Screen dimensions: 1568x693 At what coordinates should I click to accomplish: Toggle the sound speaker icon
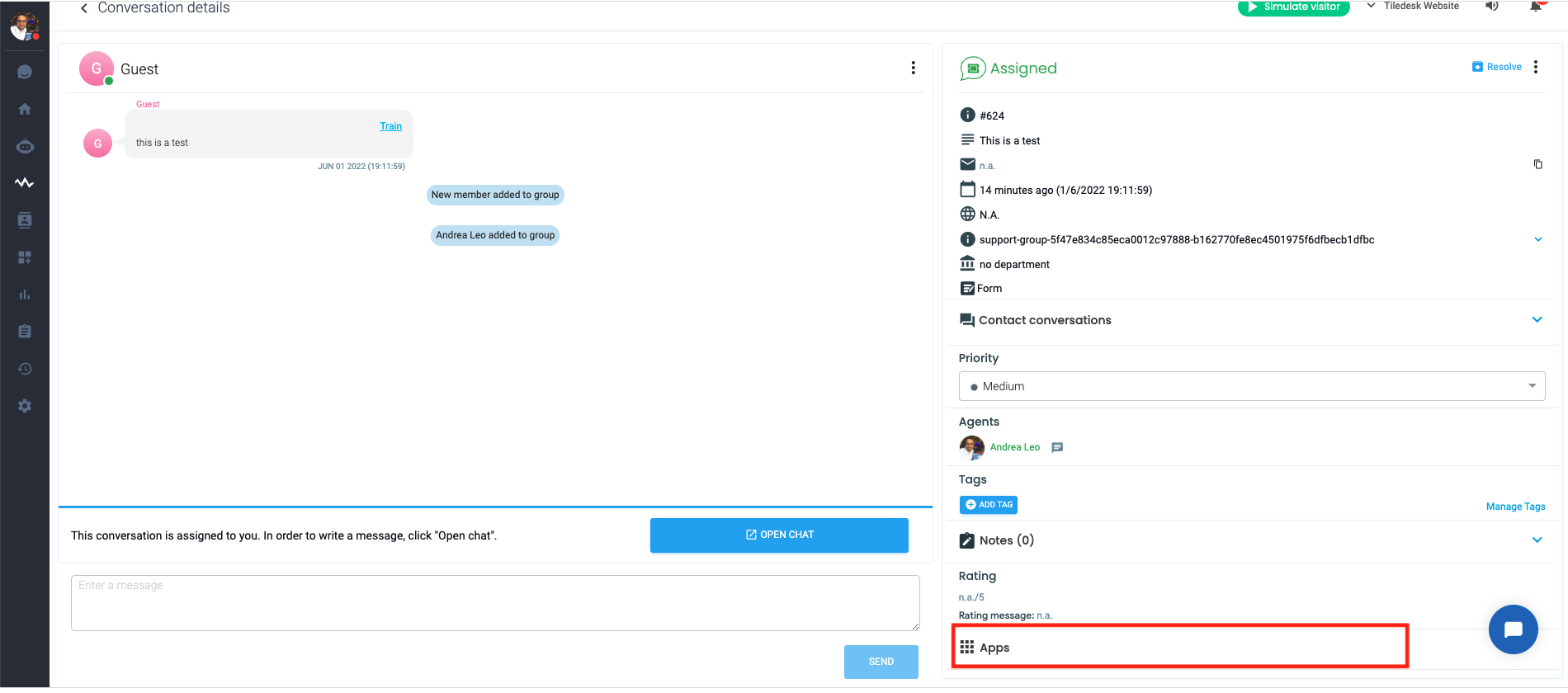click(x=1492, y=7)
